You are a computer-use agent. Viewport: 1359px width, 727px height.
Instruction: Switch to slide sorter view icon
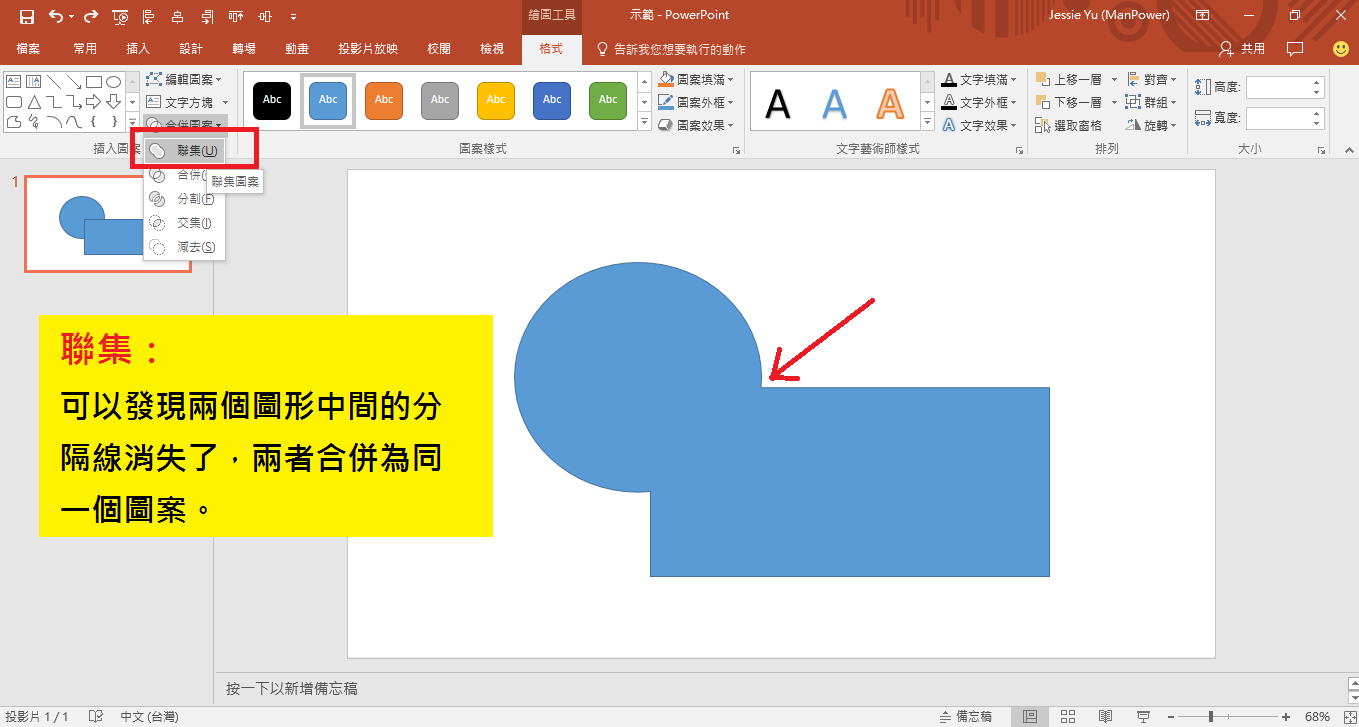(1068, 716)
